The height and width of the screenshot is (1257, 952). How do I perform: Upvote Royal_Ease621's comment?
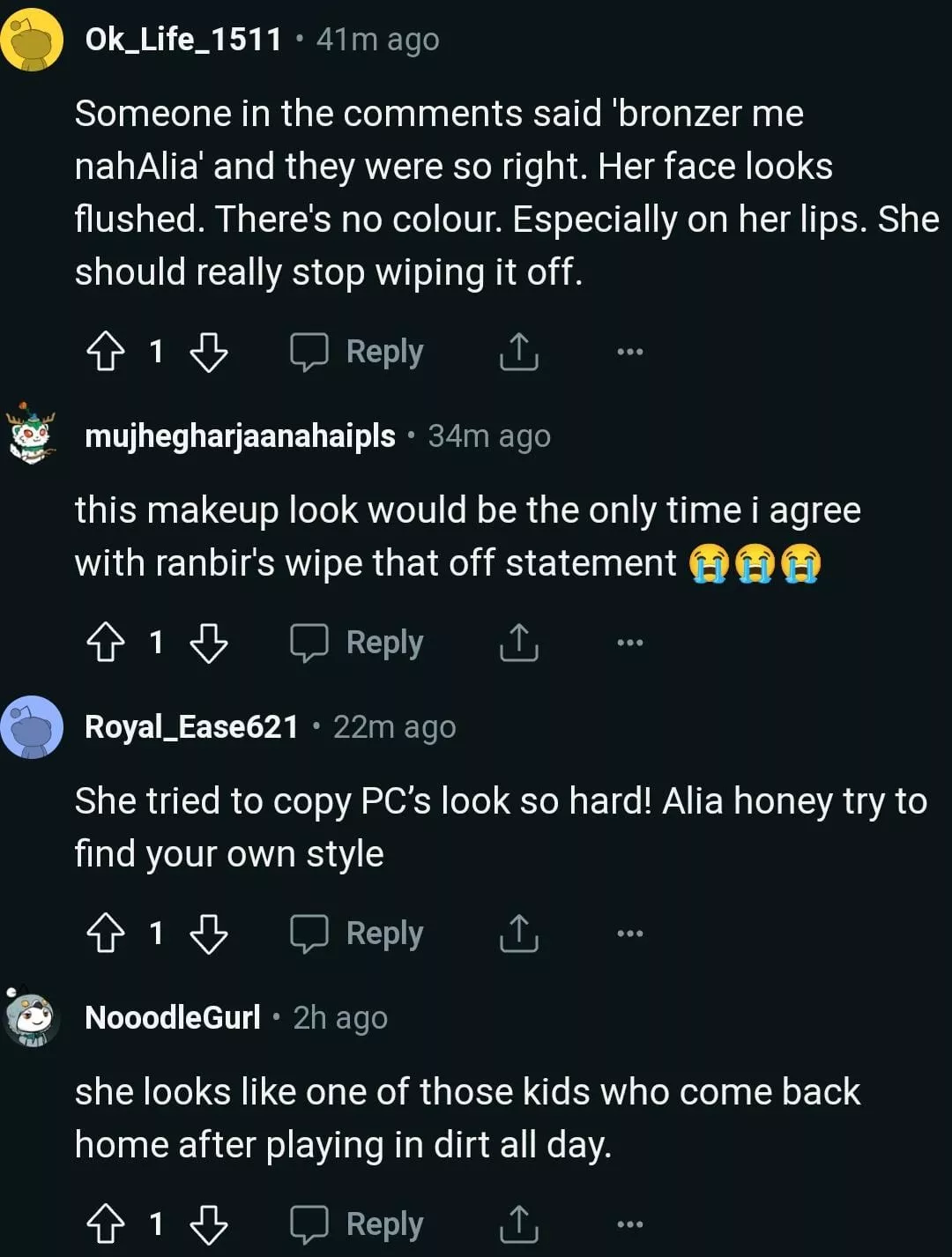(106, 933)
